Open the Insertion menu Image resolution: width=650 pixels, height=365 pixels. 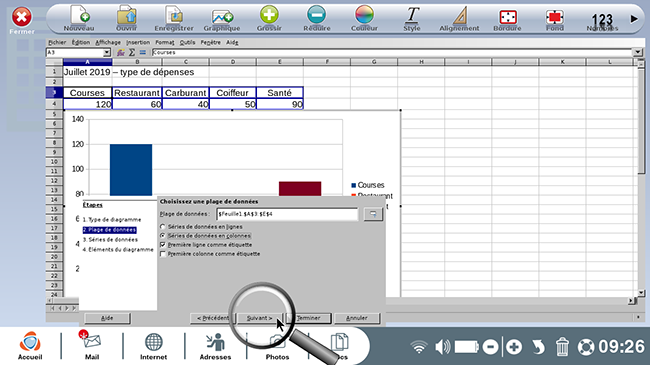(138, 42)
